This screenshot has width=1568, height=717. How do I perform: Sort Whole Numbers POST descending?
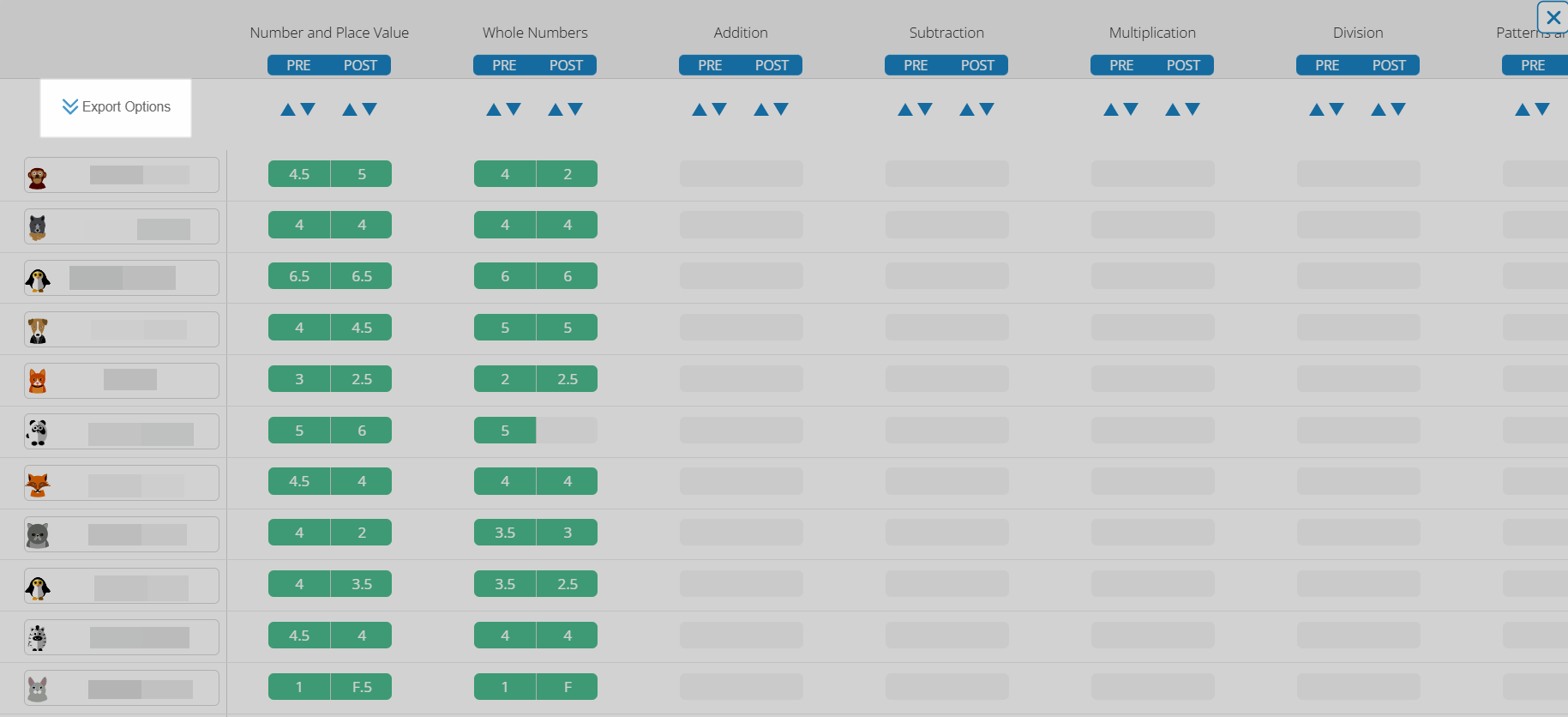[x=575, y=109]
